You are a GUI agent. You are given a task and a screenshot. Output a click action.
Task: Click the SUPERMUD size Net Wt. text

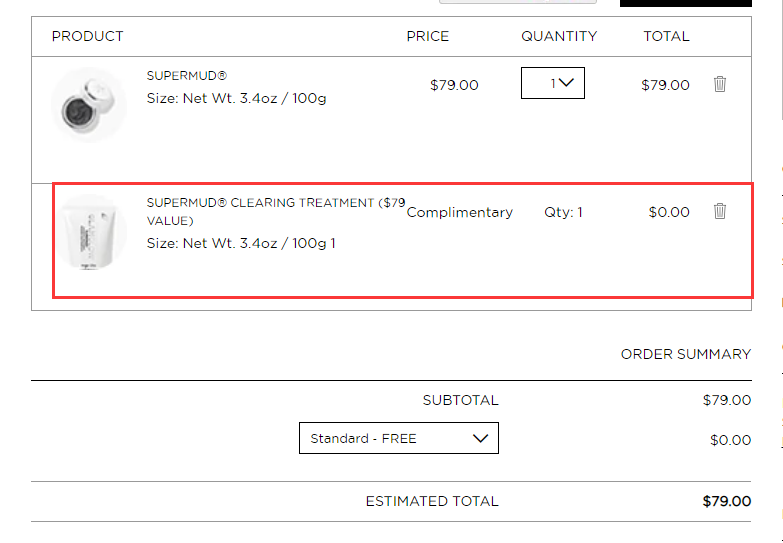point(236,98)
